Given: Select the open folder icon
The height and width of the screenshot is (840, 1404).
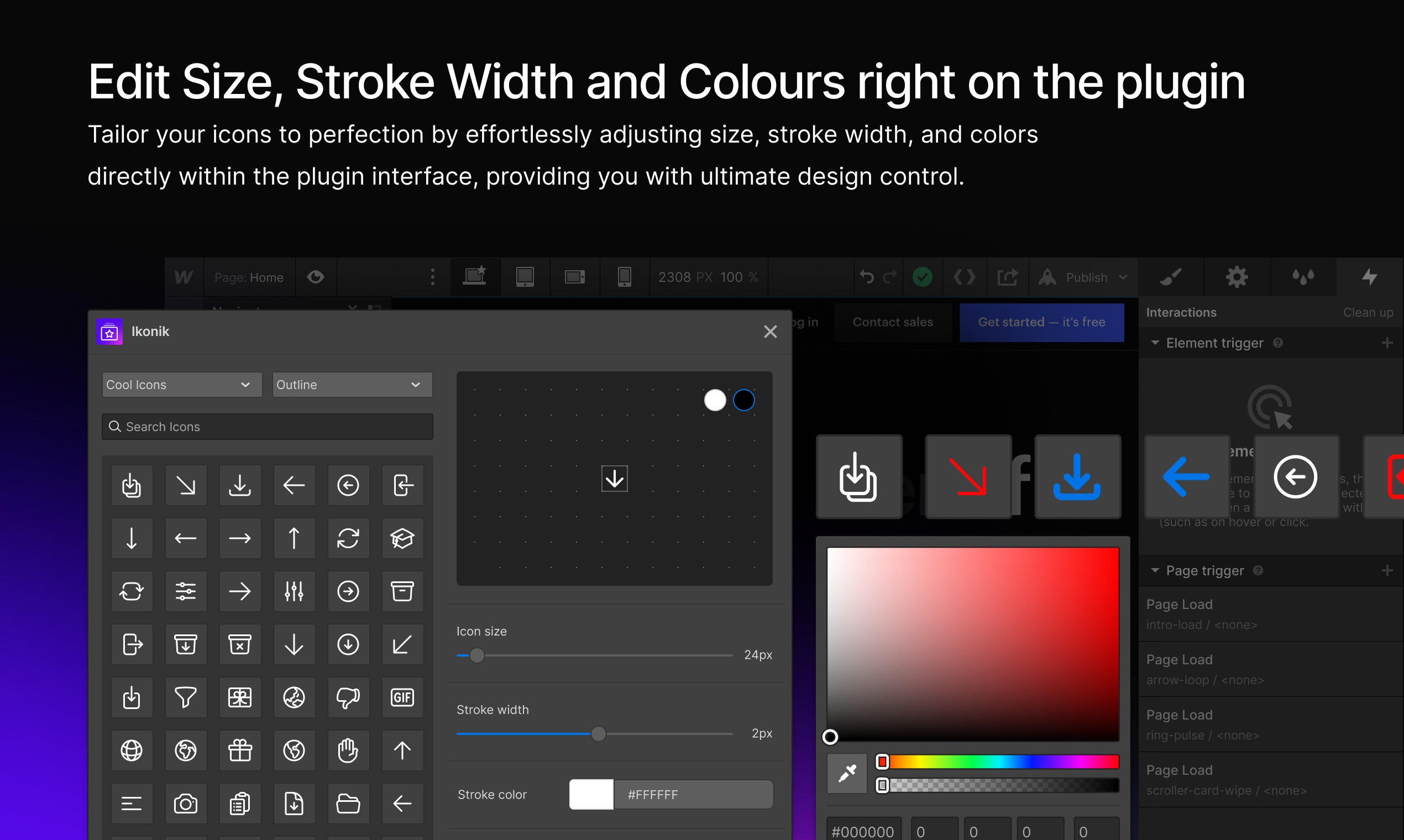Looking at the screenshot, I should pos(348,803).
